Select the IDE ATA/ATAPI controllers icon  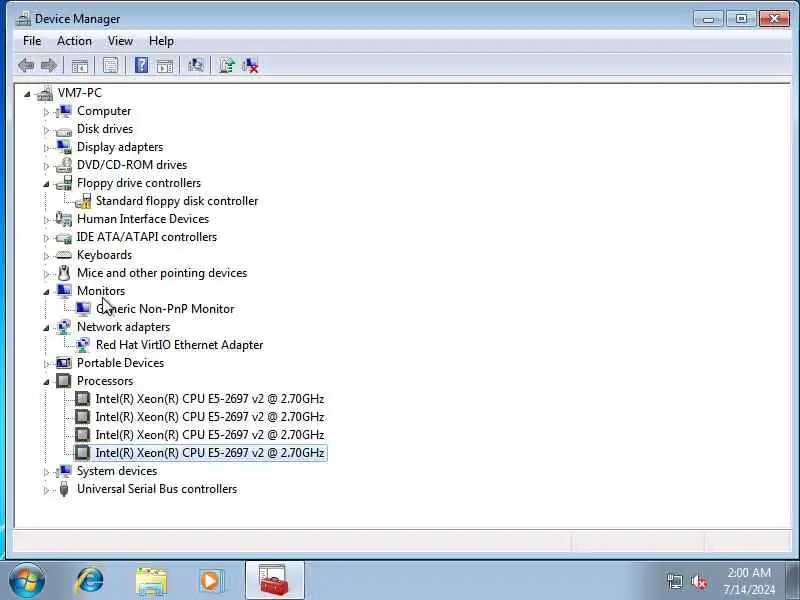(x=64, y=238)
